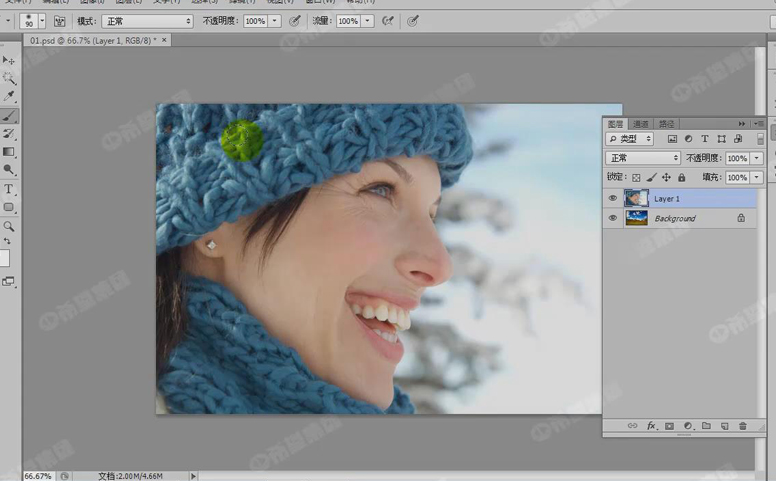Select the Brush tool in toolbar

(9, 116)
